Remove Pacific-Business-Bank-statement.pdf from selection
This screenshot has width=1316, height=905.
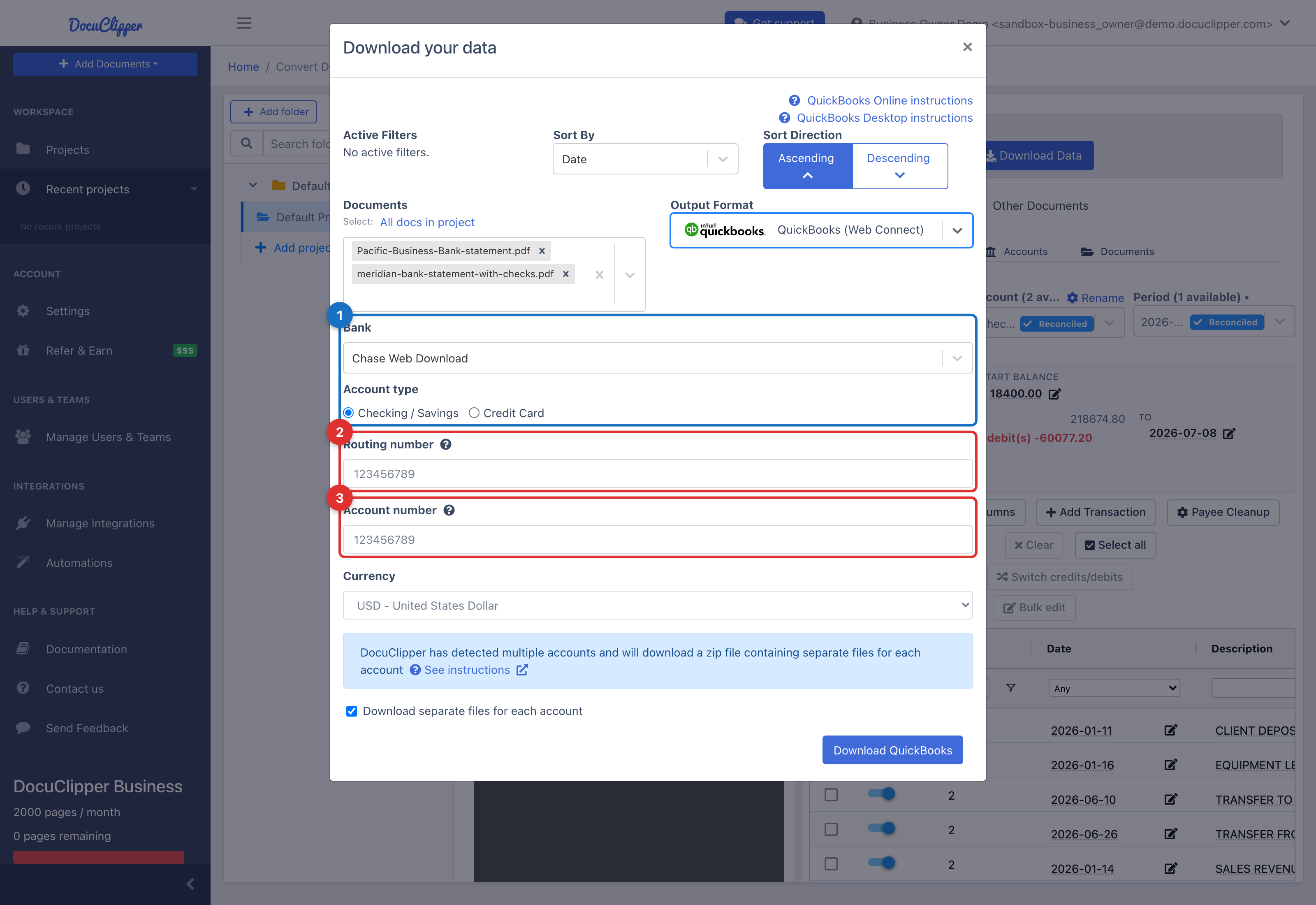(542, 251)
